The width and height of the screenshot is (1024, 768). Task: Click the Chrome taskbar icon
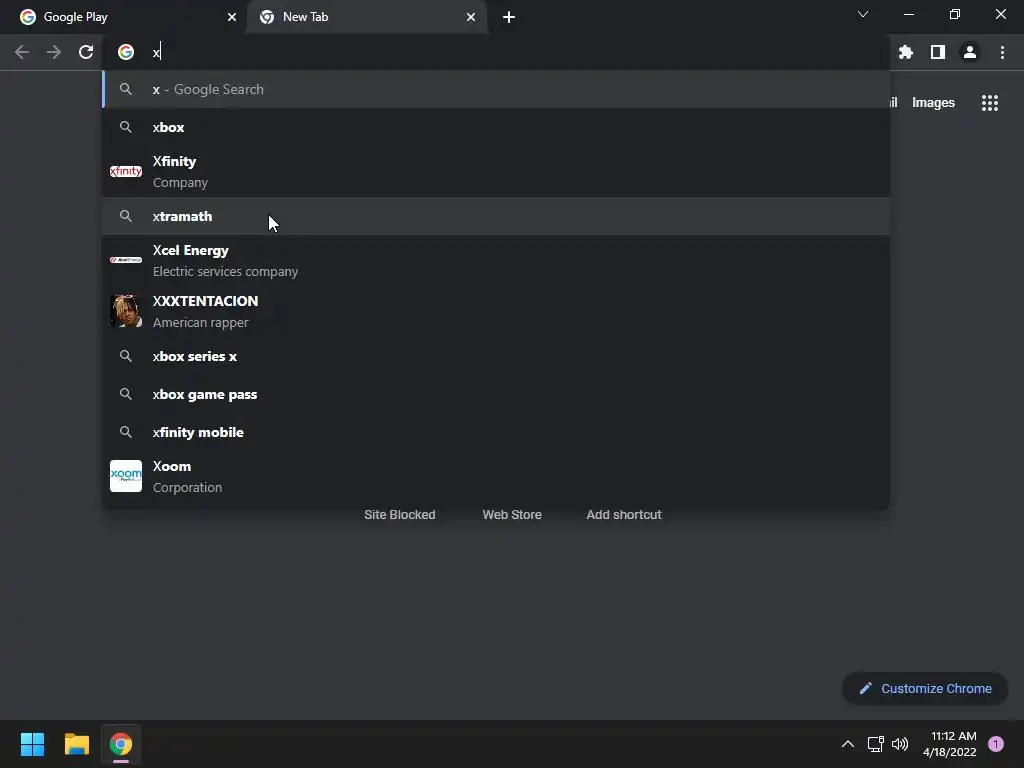tap(121, 744)
